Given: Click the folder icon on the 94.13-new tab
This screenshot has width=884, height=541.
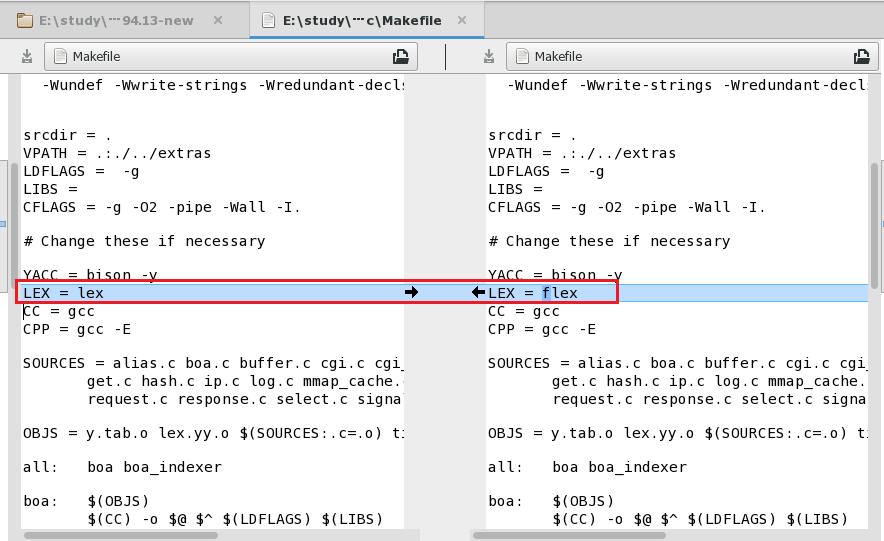Looking at the screenshot, I should coord(25,20).
